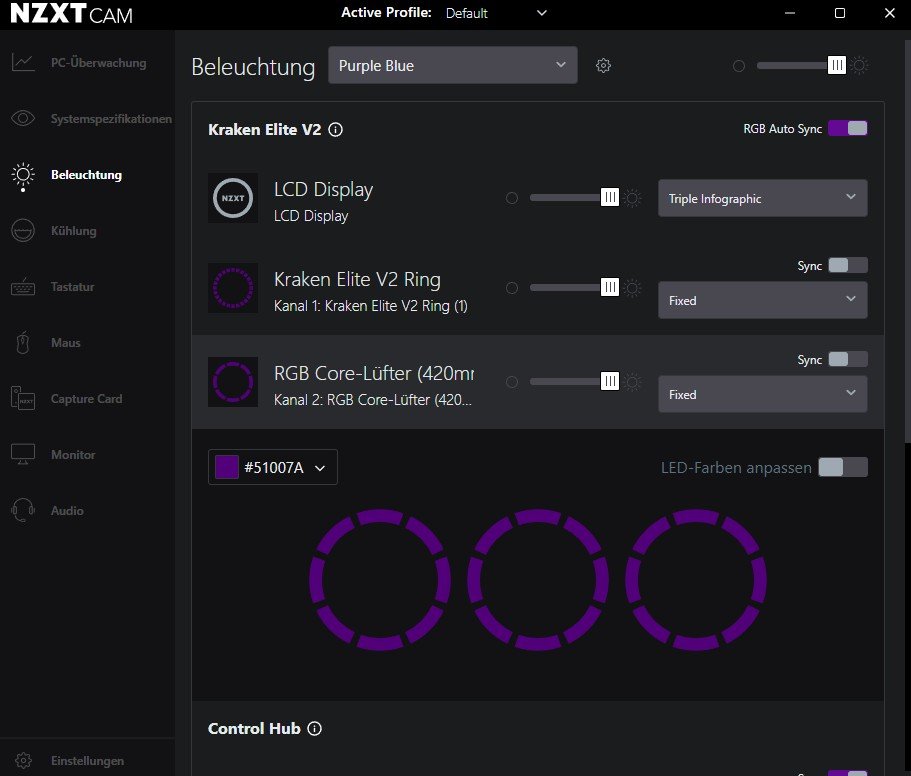Toggle Sync for RGB Core-Lüfter
The height and width of the screenshot is (776, 911).
tap(848, 360)
